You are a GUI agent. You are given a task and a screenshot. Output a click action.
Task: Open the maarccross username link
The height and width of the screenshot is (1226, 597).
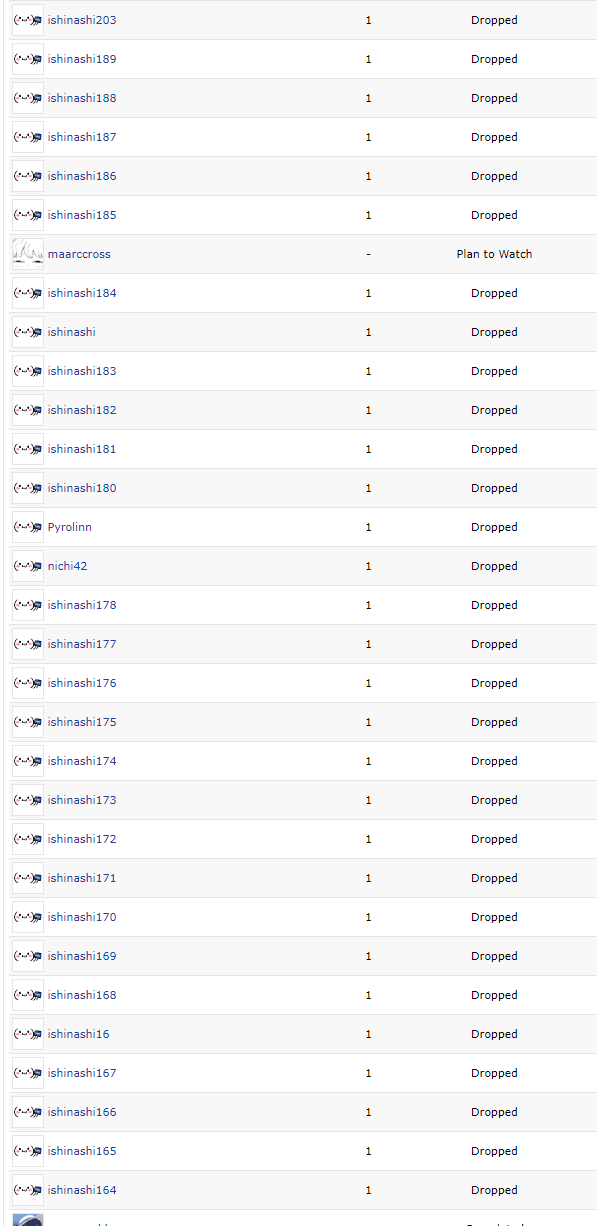(x=79, y=254)
